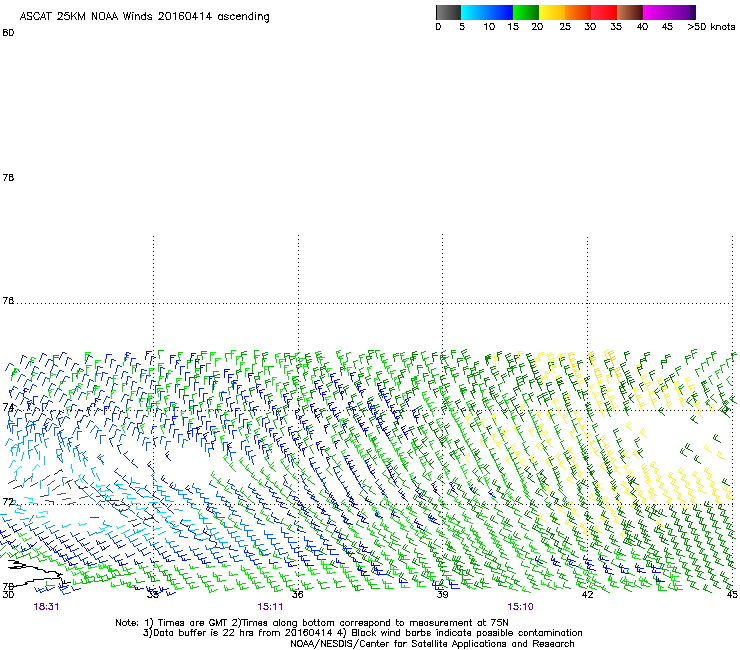Click the purple 15:11 pass time
This screenshot has width=740, height=650.
click(x=270, y=607)
